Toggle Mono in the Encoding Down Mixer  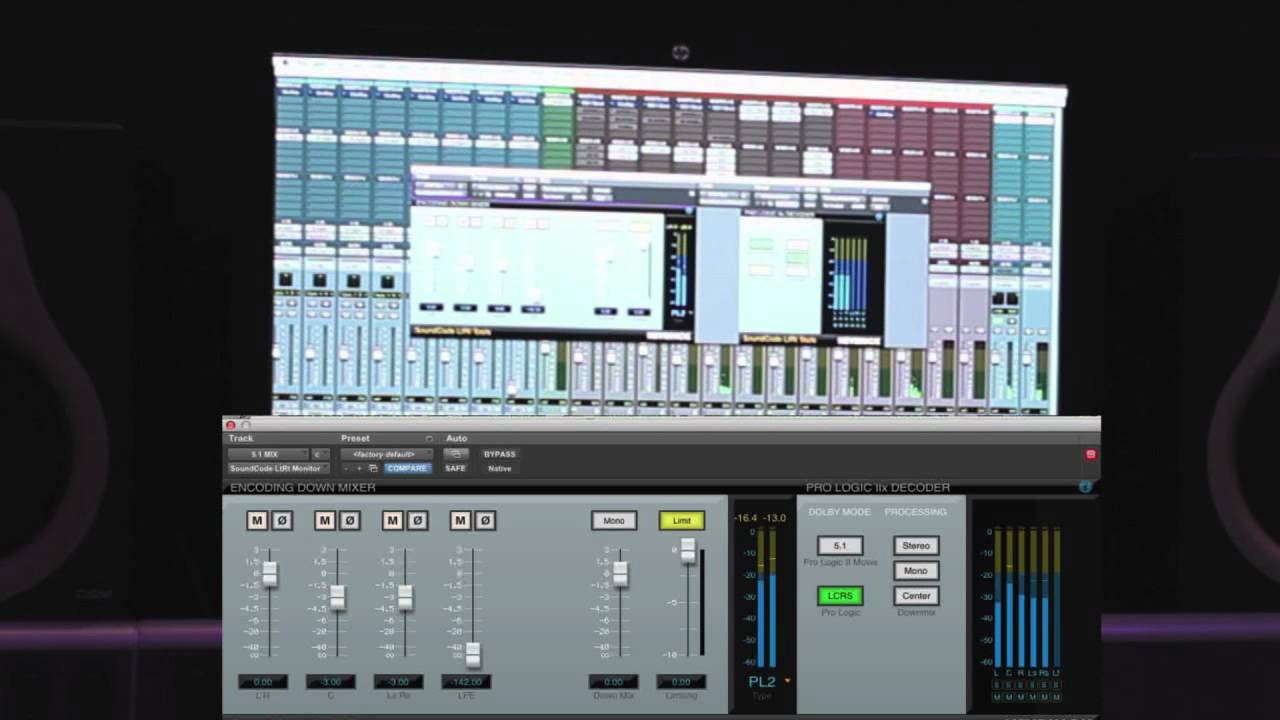[614, 520]
